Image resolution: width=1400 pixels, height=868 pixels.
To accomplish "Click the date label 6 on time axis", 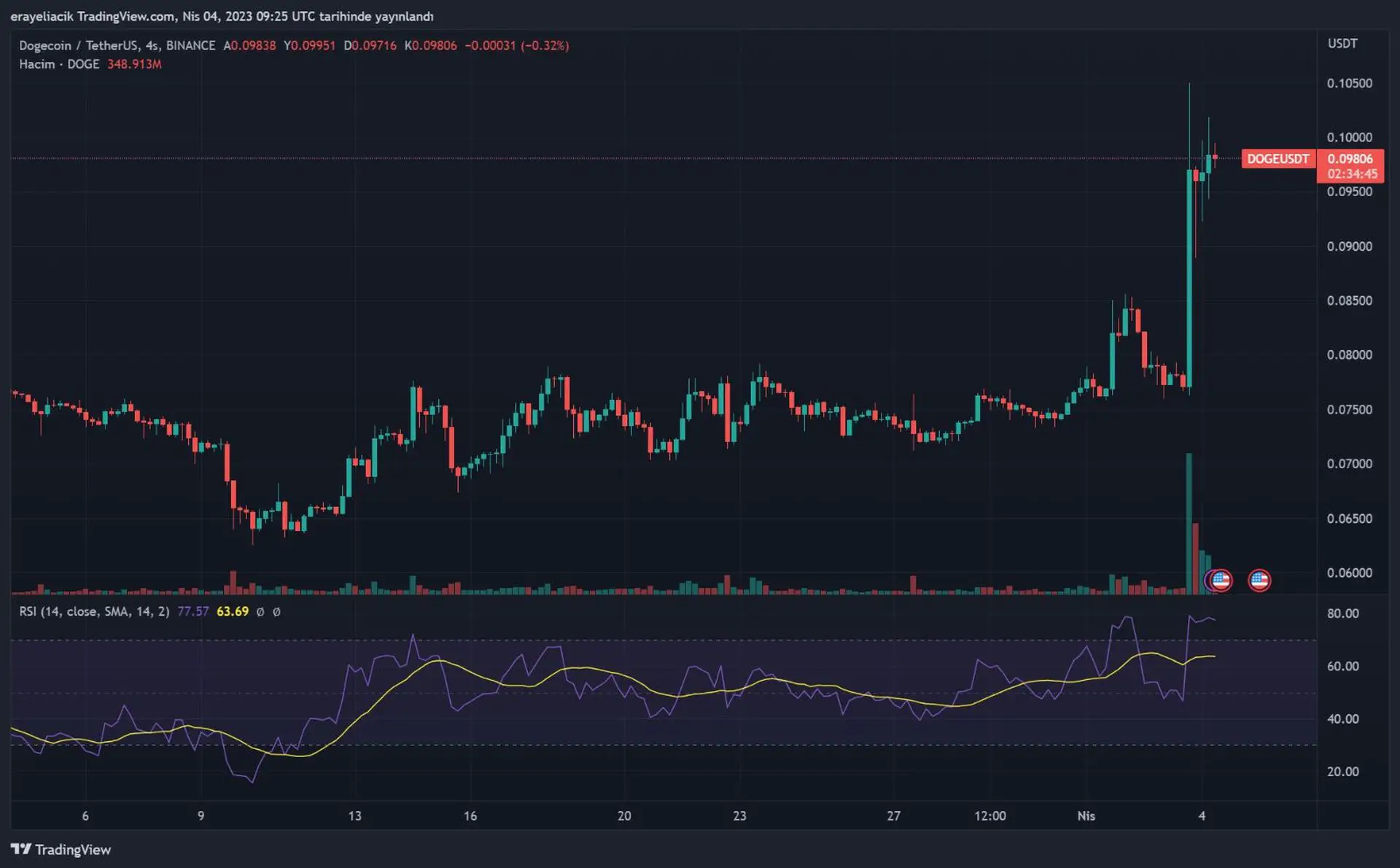I will 85,815.
